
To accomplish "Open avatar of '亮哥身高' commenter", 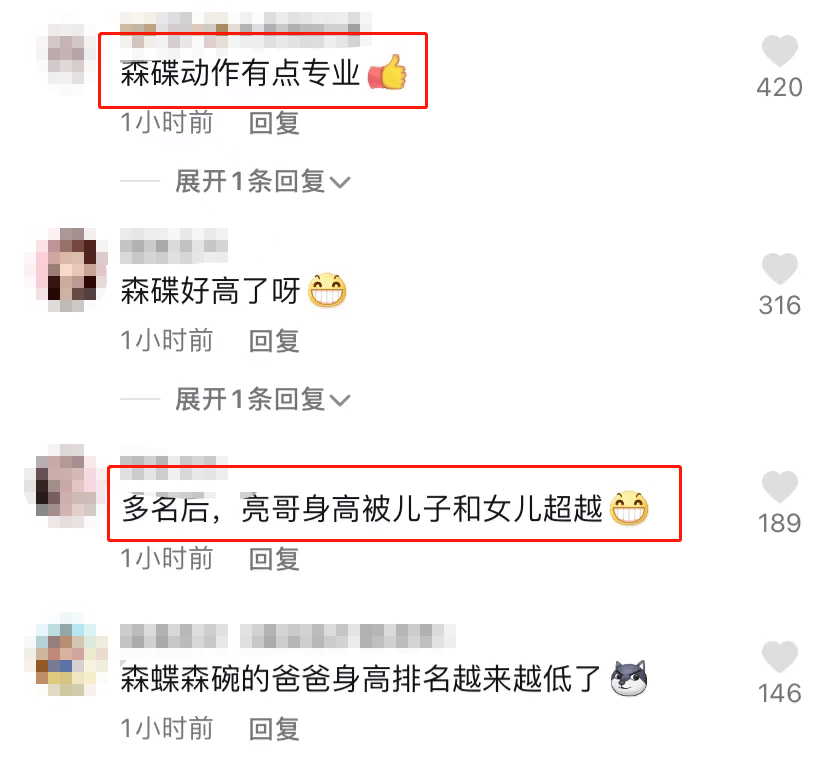I will 66,486.
